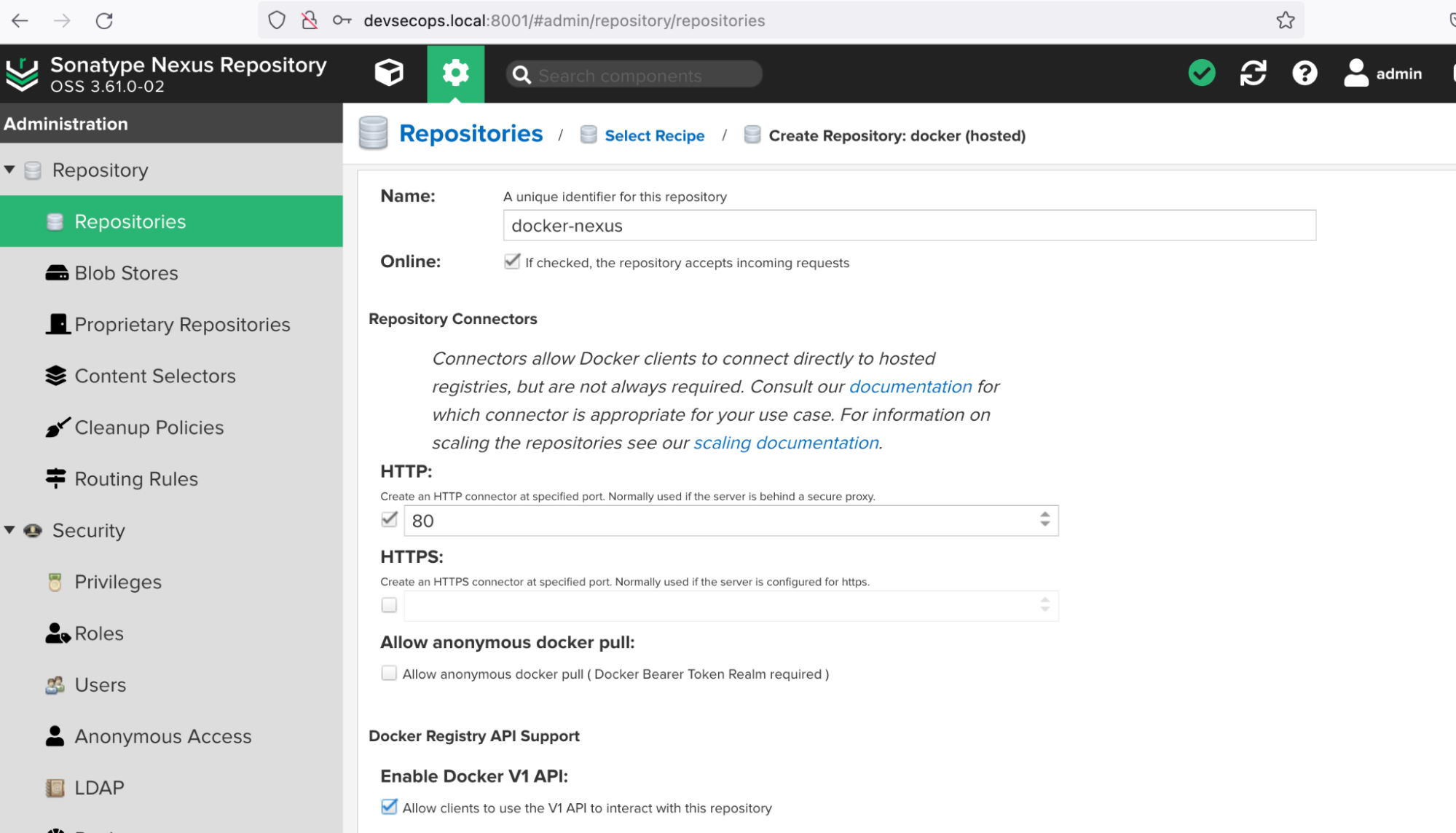Viewport: 1456px width, 833px height.
Task: Select Cleanup Policies menu item
Action: (149, 427)
